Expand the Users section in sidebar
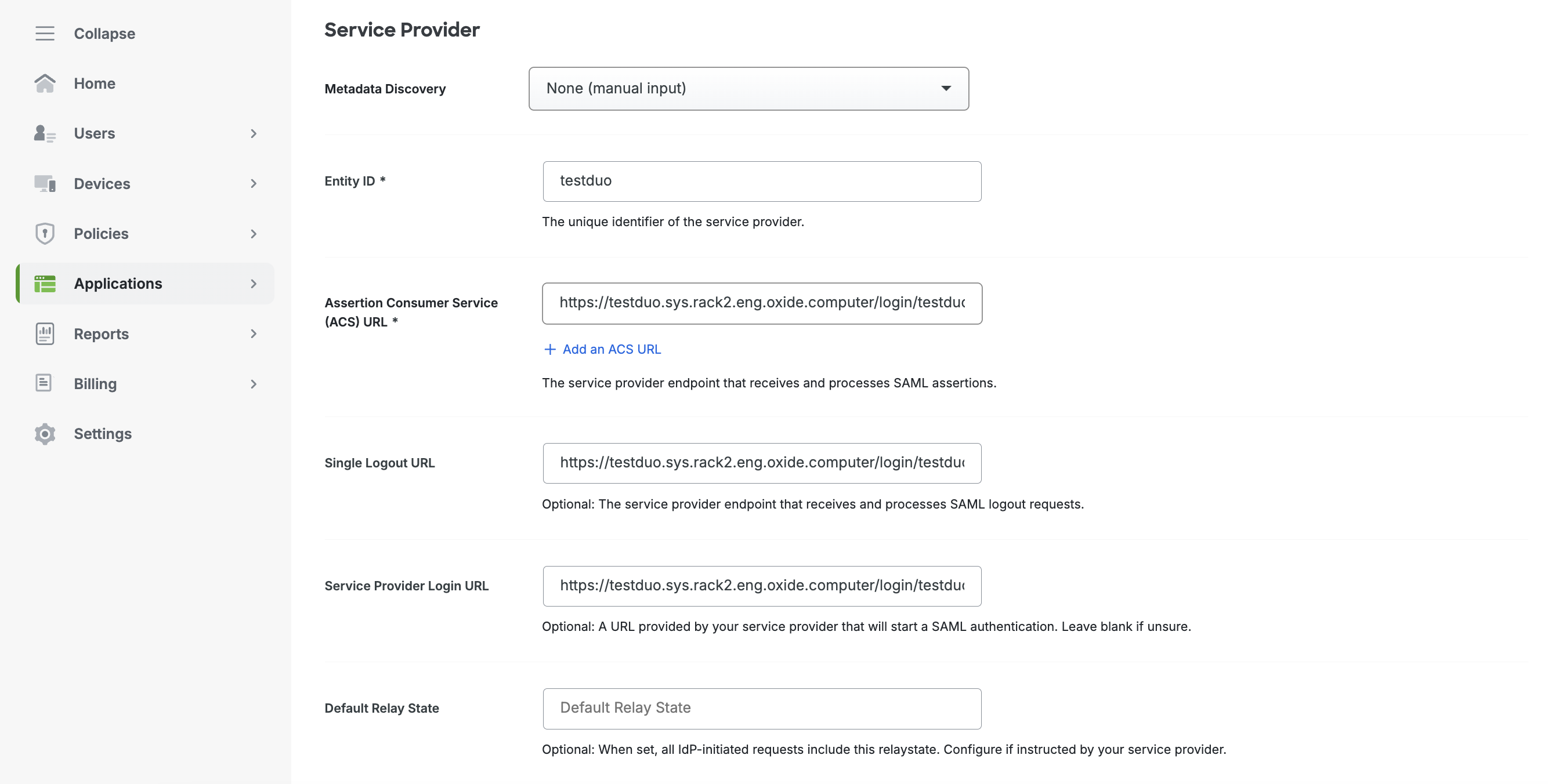1548x784 pixels. tap(254, 133)
